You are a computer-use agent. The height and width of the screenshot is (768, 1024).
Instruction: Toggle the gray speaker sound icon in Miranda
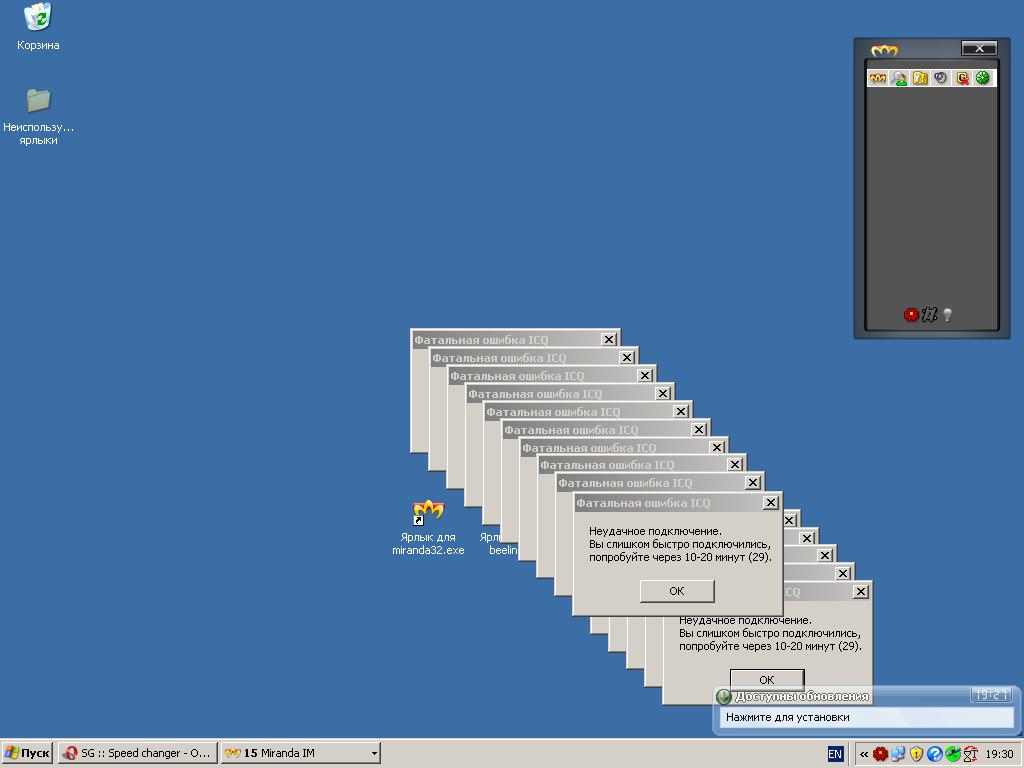click(940, 78)
